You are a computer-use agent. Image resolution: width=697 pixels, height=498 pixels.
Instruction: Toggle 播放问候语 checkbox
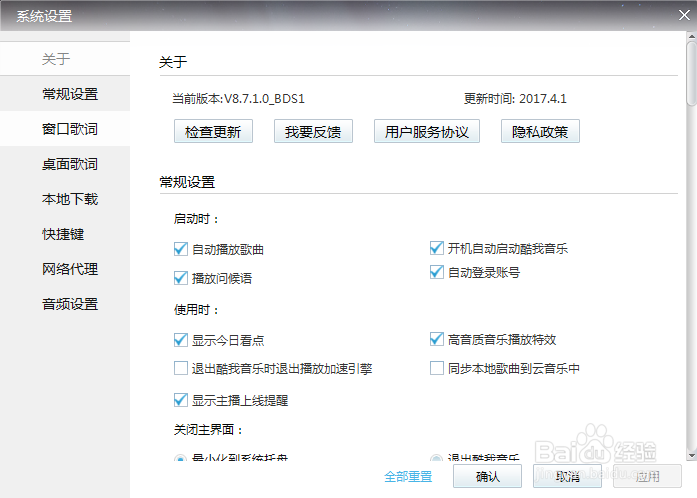point(180,278)
